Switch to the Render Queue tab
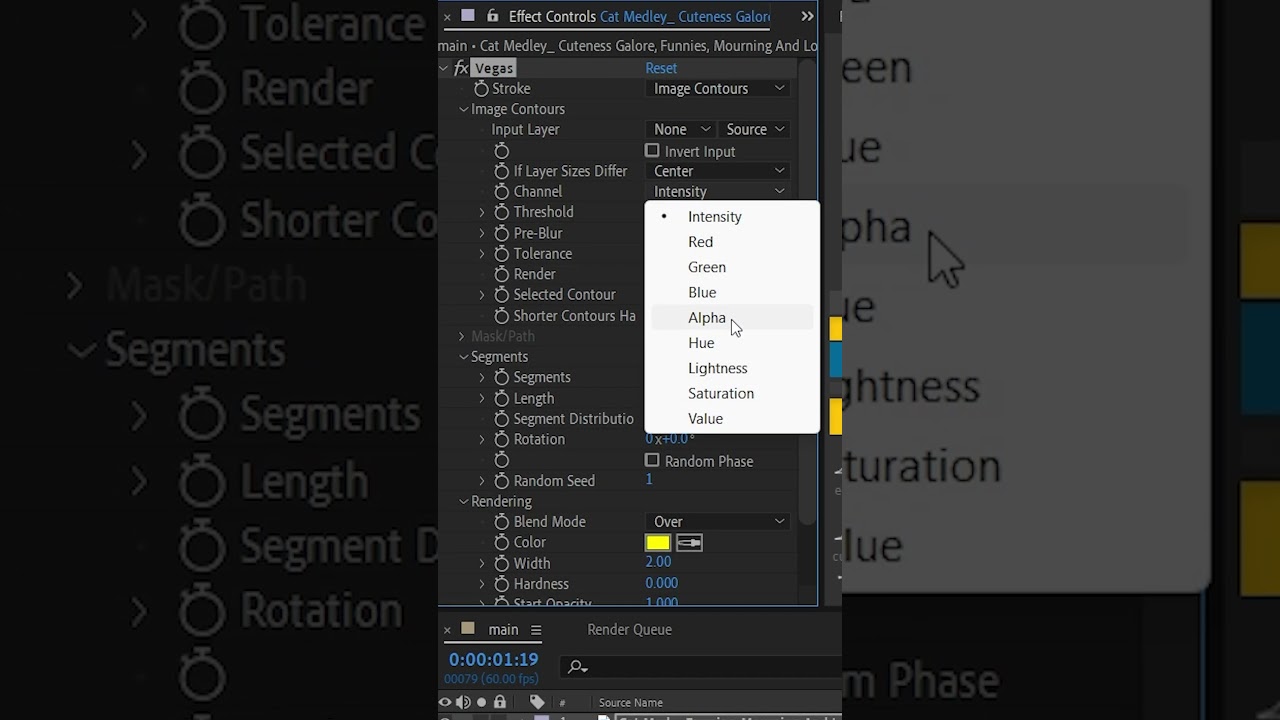 click(629, 630)
